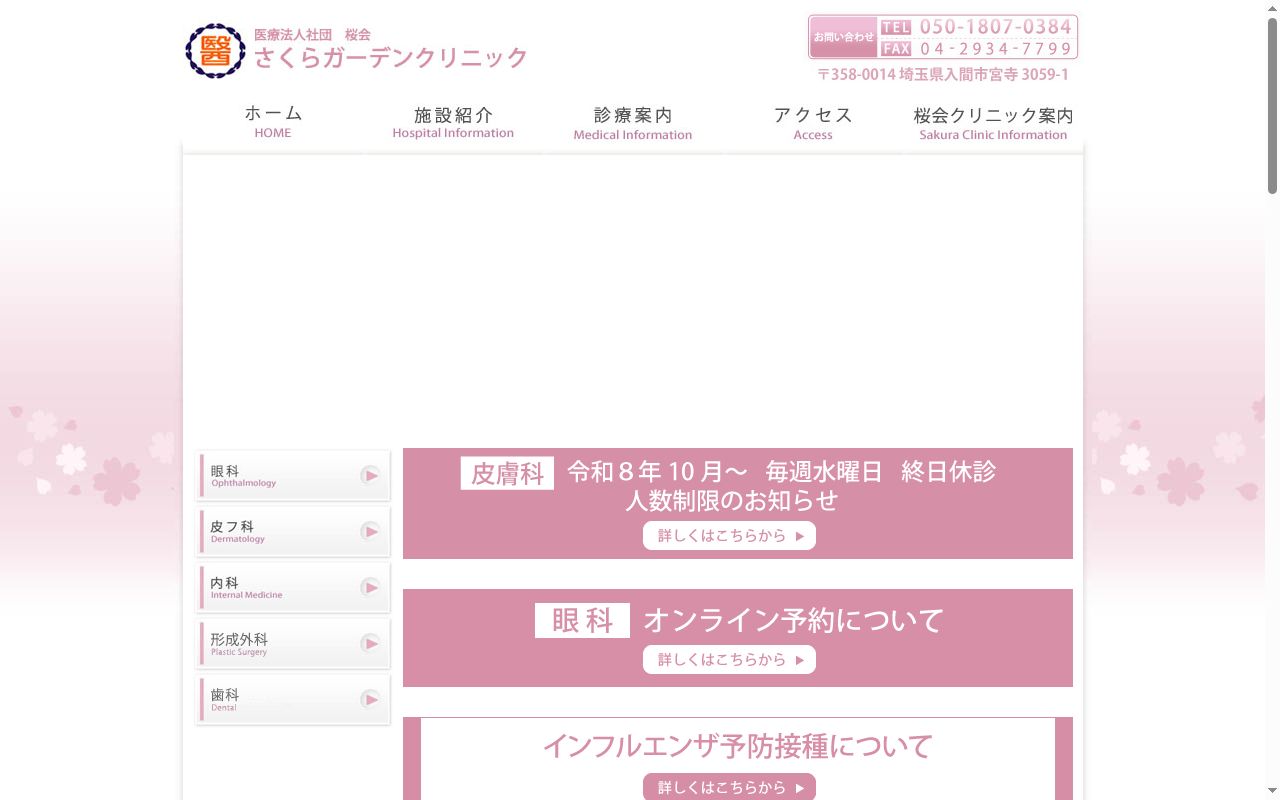This screenshot has width=1280, height=800.
Task: Click the 眼科 white label in banner
Action: tap(582, 620)
